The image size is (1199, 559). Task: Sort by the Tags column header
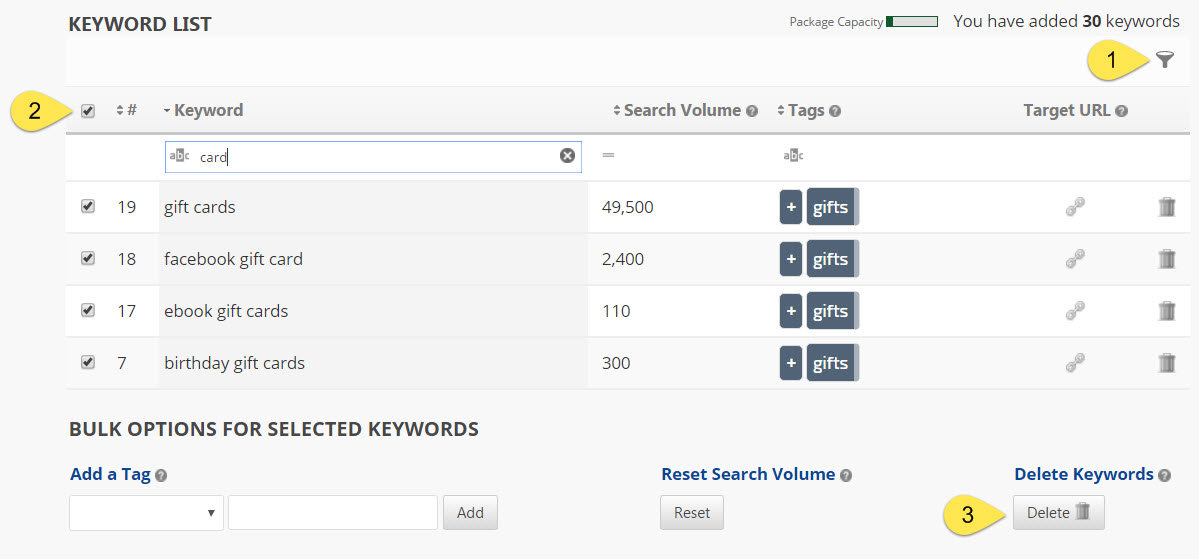[805, 110]
